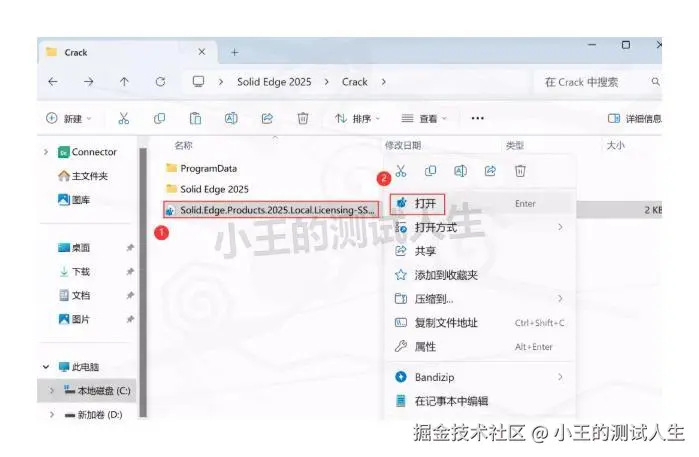Delete using the toolbar trash icon
Viewport: 699px width, 457px height.
[x=303, y=118]
